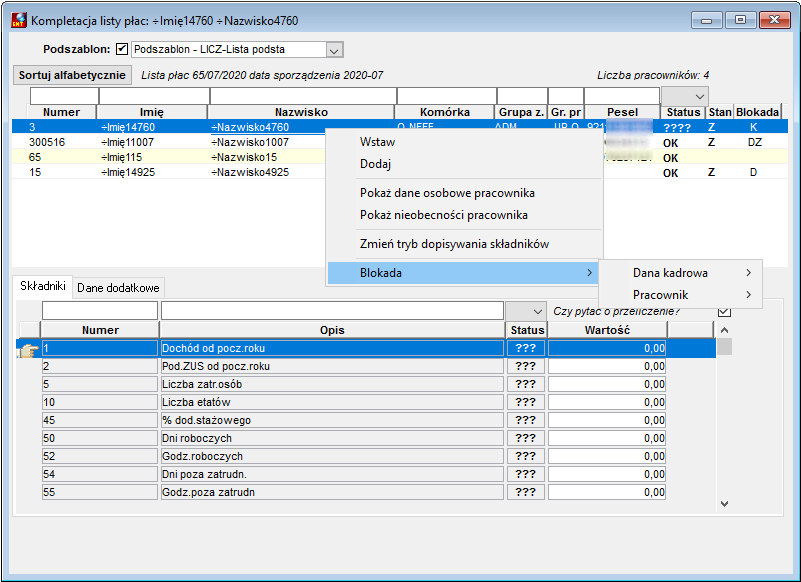Choose Dodaj from the context menu

(x=375, y=164)
